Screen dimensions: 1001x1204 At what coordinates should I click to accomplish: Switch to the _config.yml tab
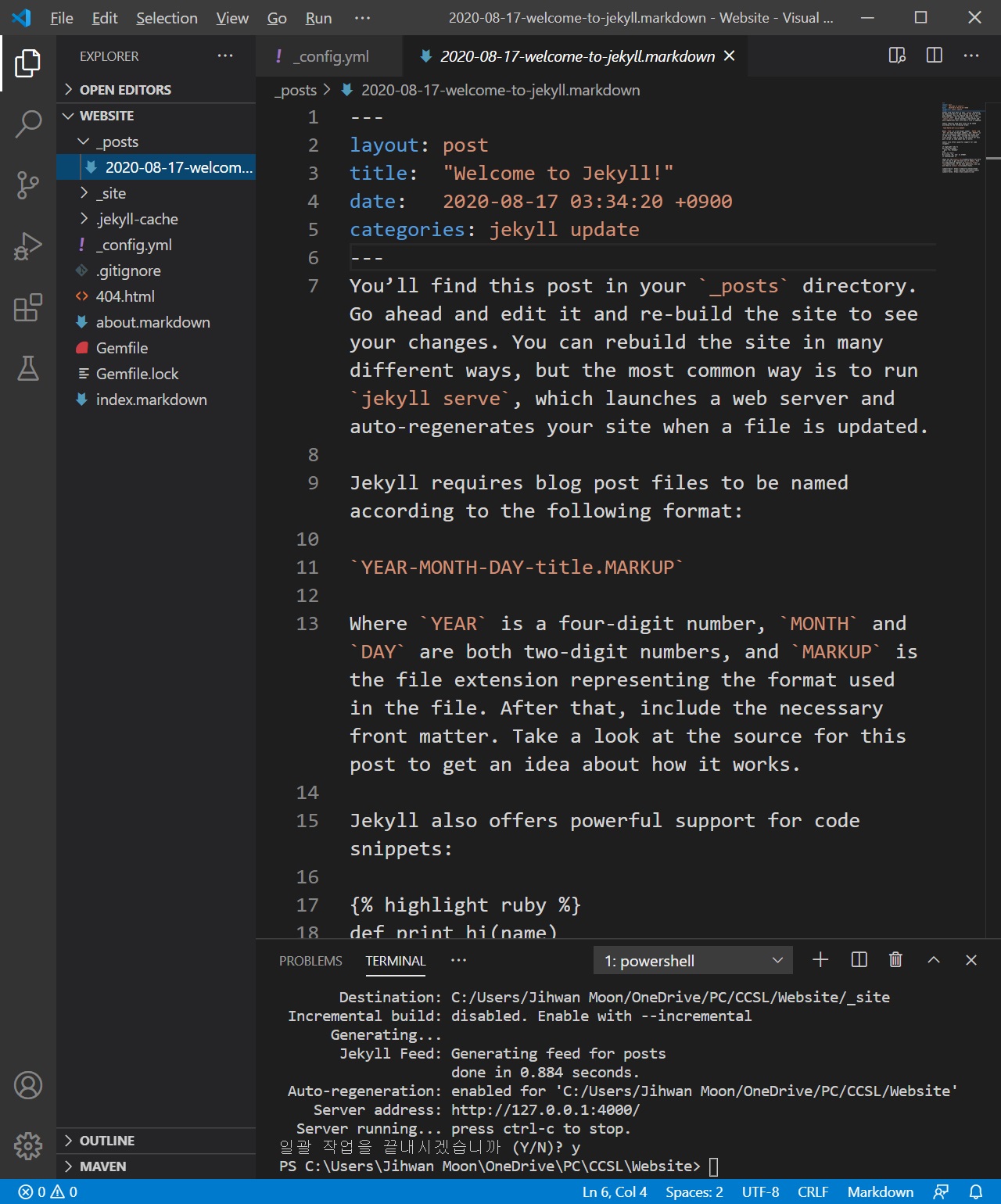click(x=329, y=56)
